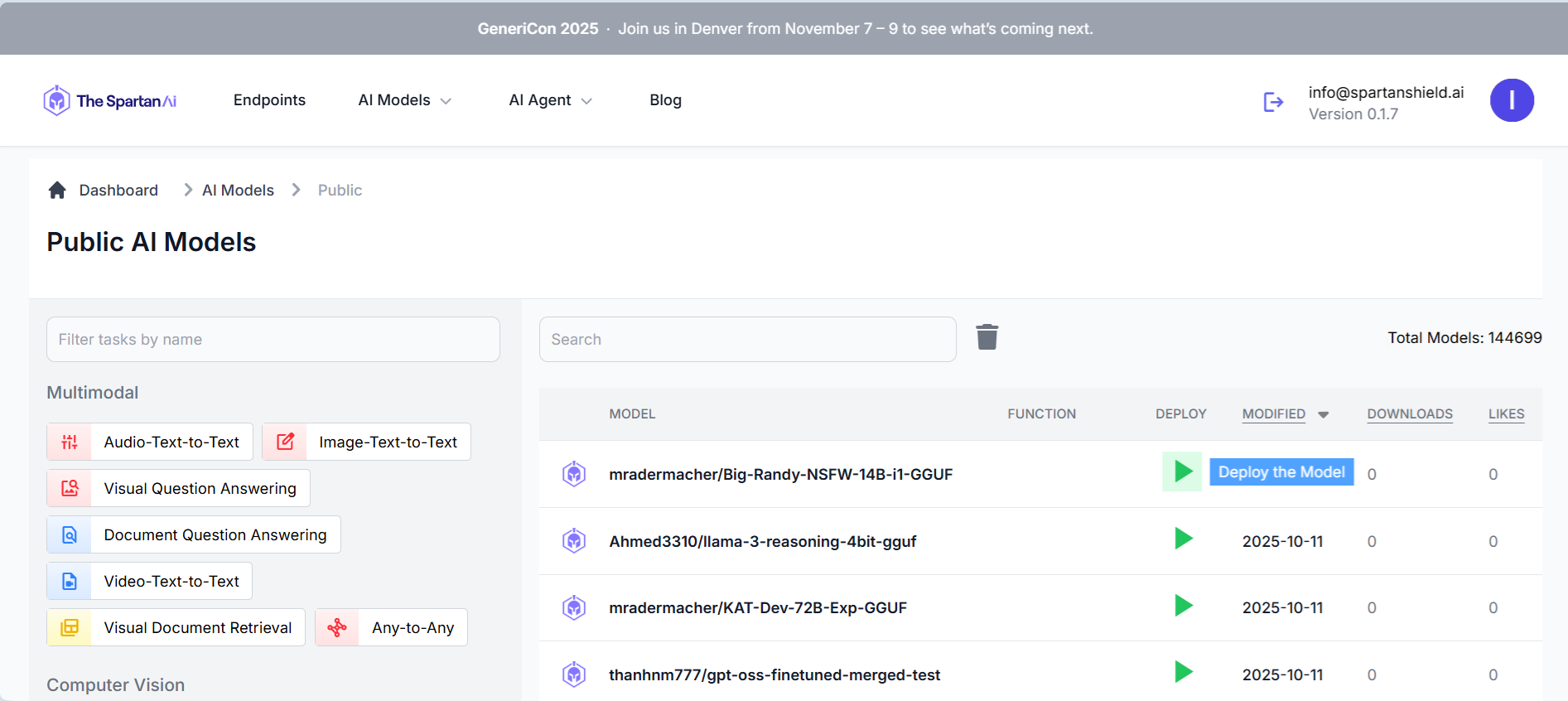This screenshot has width=1568, height=701.
Task: Click deploy arrow for KAT-Dev-72B-Exp-GGUF
Action: coord(1183,607)
